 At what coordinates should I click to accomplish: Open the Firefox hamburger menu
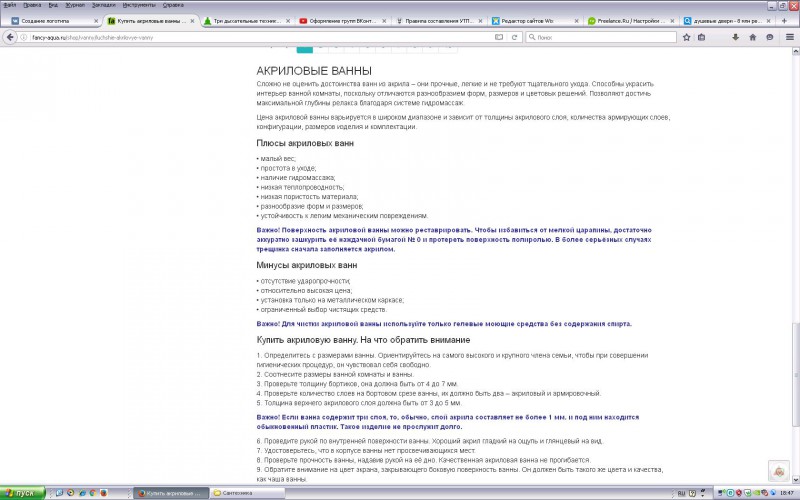[x=790, y=37]
